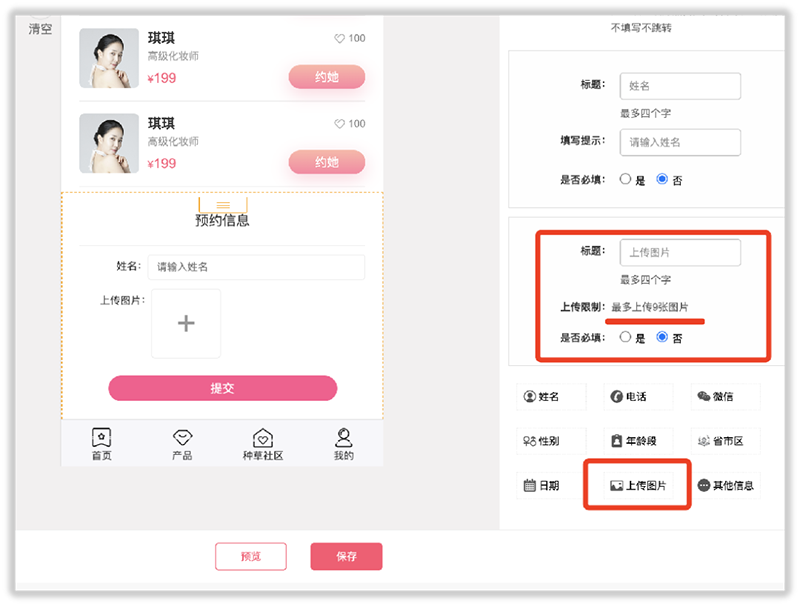Set upload image required to 是
Viewport: 800px width, 606px height.
point(626,338)
